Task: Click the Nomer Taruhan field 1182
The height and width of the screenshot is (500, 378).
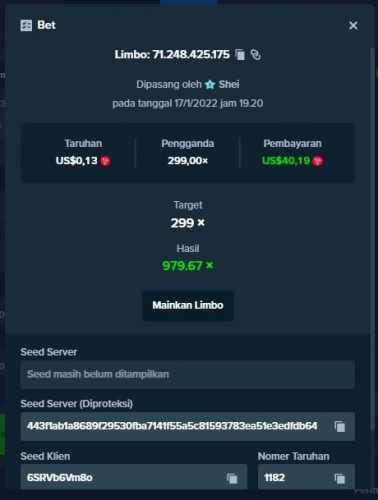Action: click(x=306, y=477)
